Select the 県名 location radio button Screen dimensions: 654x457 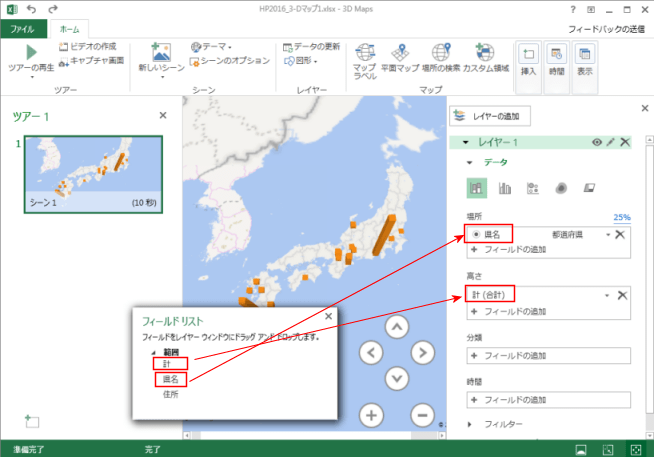[x=476, y=234]
